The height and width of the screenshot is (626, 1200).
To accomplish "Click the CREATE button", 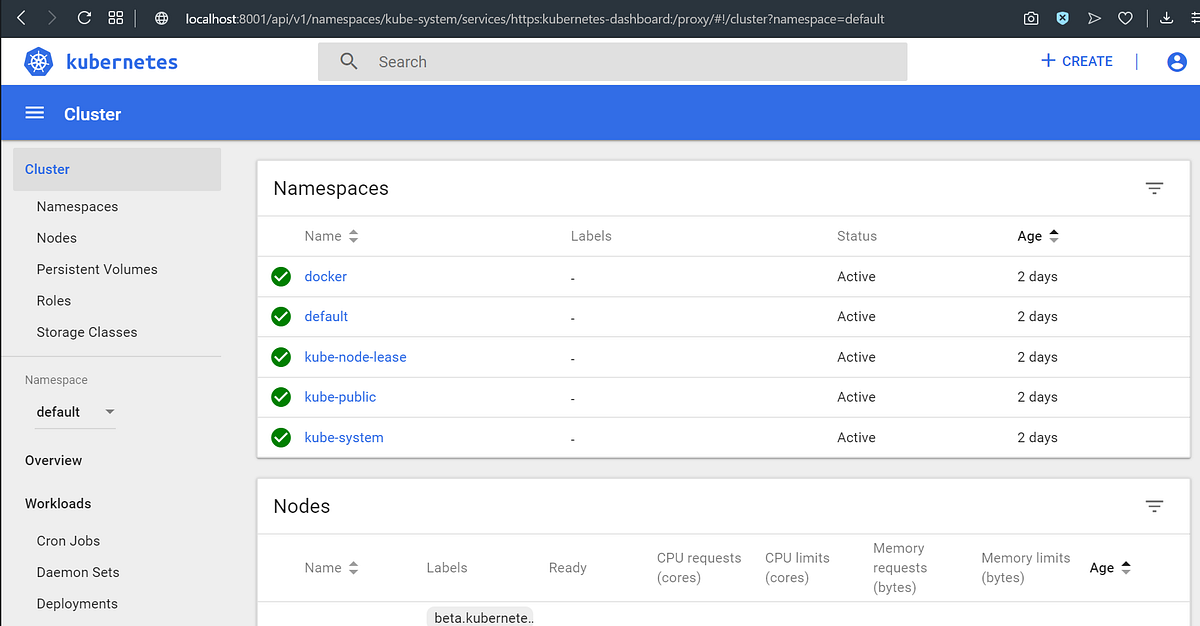I will click(1076, 61).
